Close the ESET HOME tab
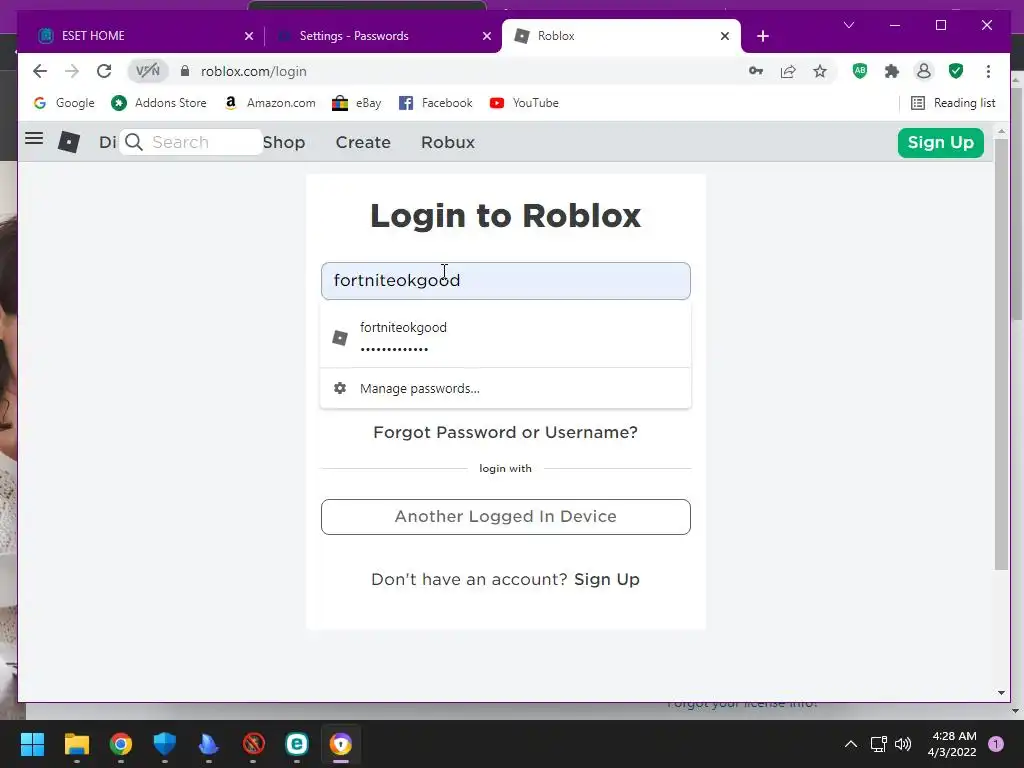The width and height of the screenshot is (1024, 768). (x=249, y=36)
